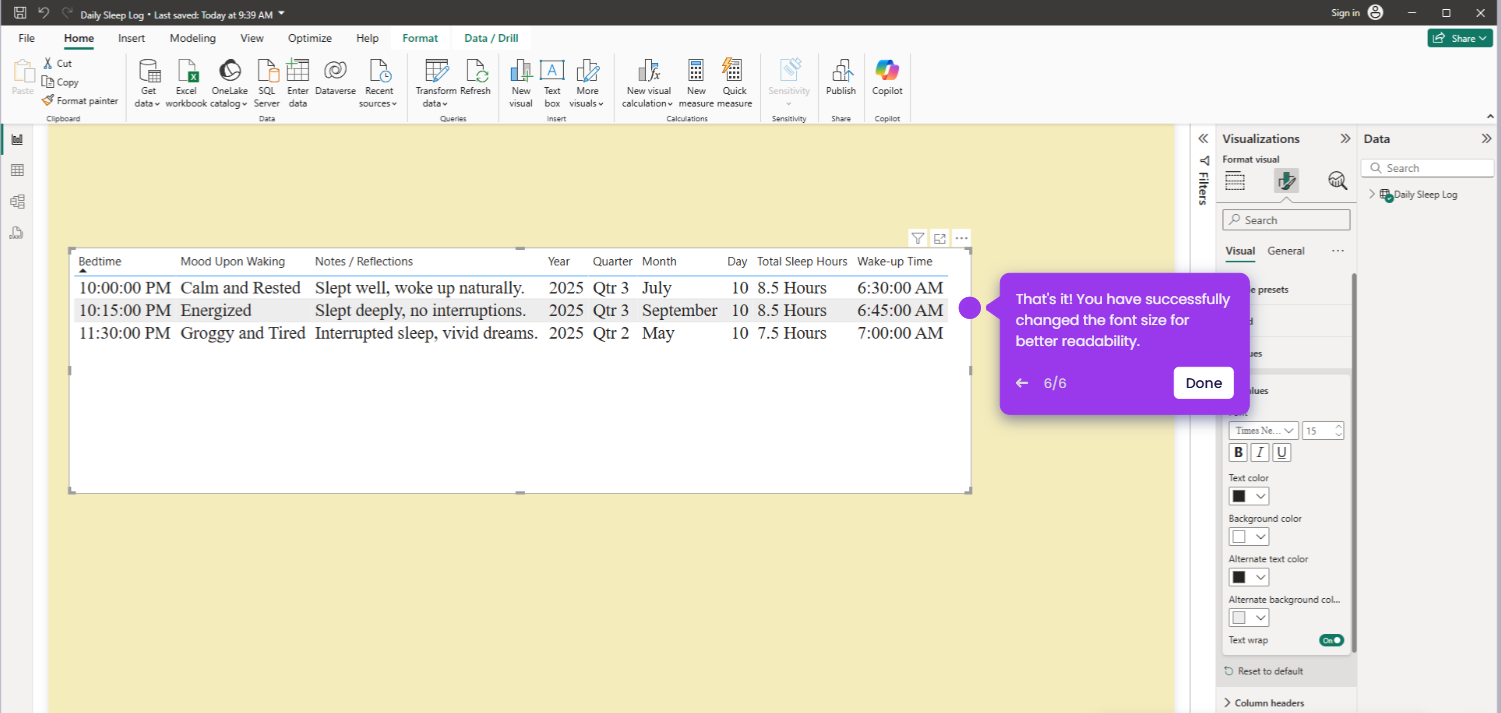Screen dimensions: 1501x713
Task: Switch to the Insert ribbon tab
Action: 131,38
